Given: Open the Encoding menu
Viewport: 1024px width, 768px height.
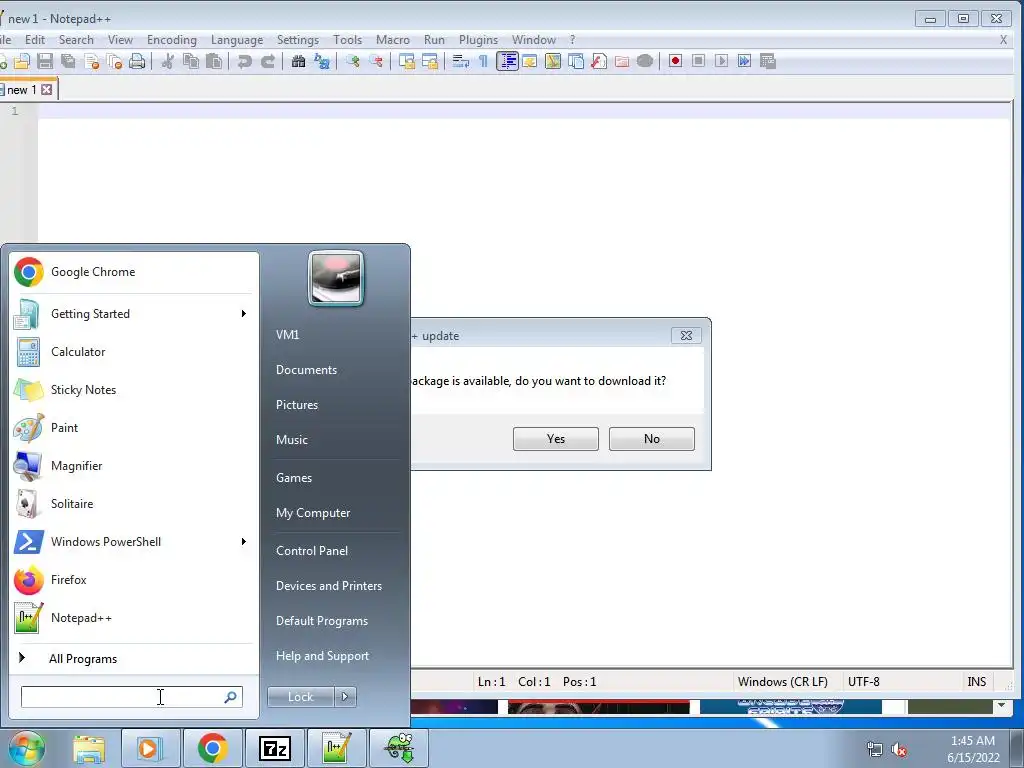Looking at the screenshot, I should [172, 40].
